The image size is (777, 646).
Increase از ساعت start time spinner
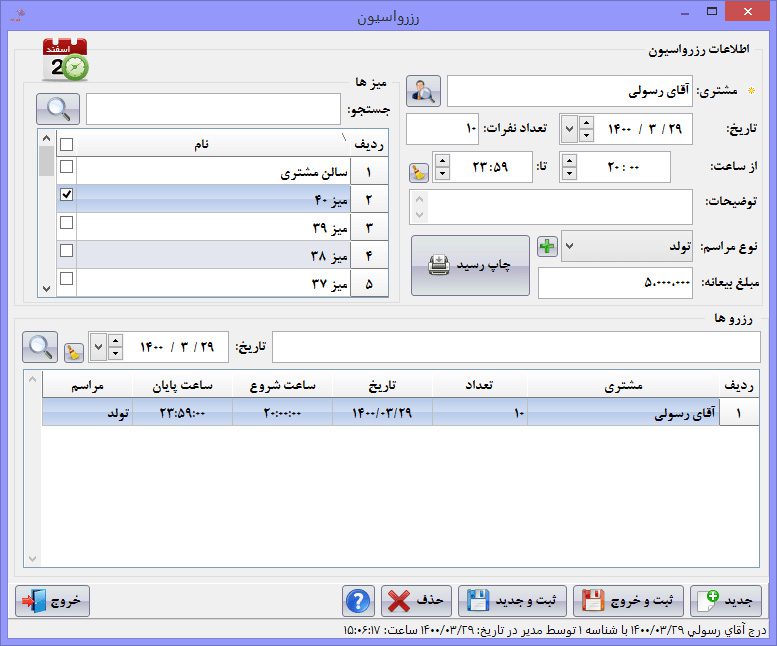pos(569,161)
